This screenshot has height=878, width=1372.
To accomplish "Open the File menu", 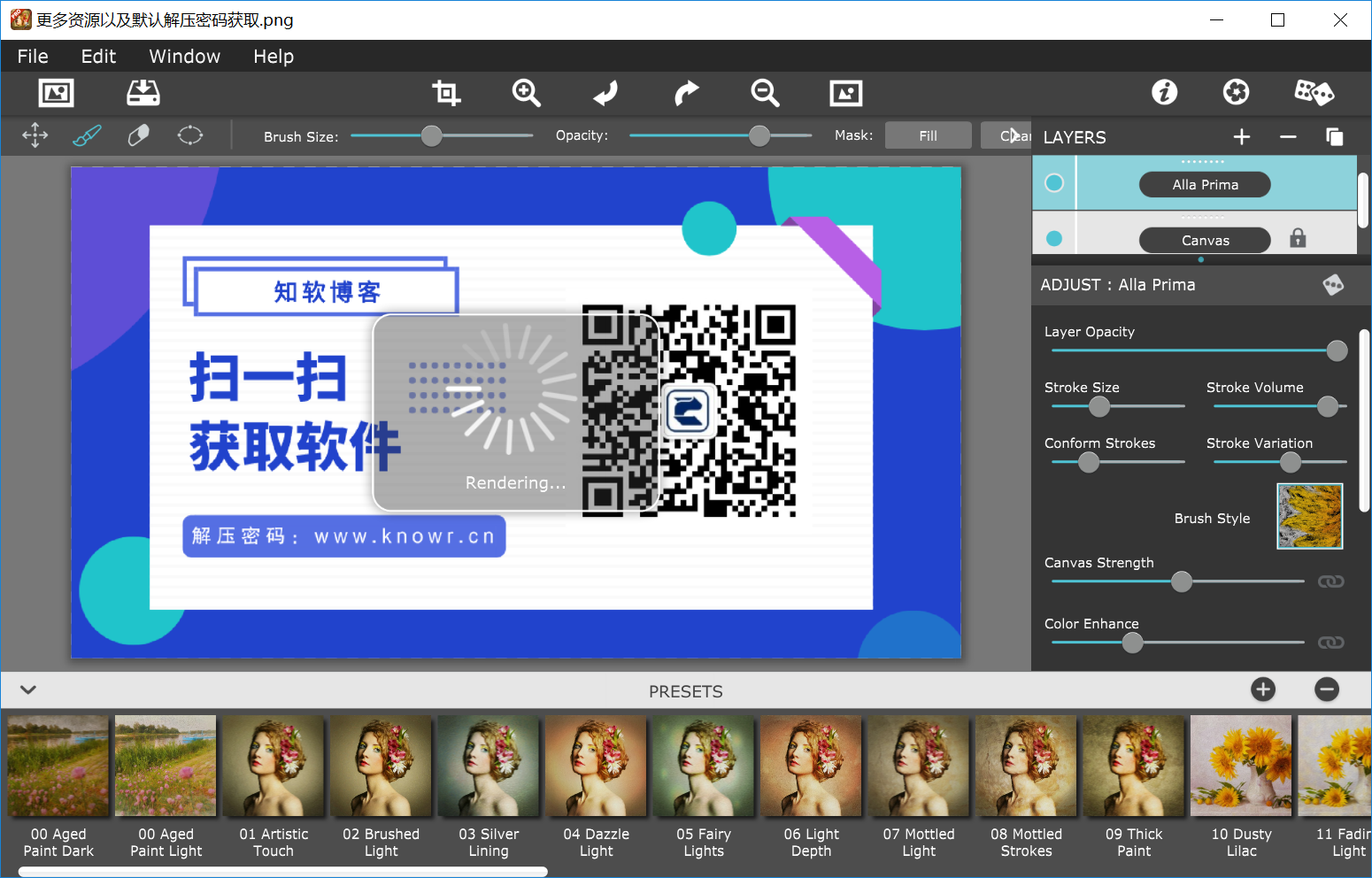I will tap(33, 56).
